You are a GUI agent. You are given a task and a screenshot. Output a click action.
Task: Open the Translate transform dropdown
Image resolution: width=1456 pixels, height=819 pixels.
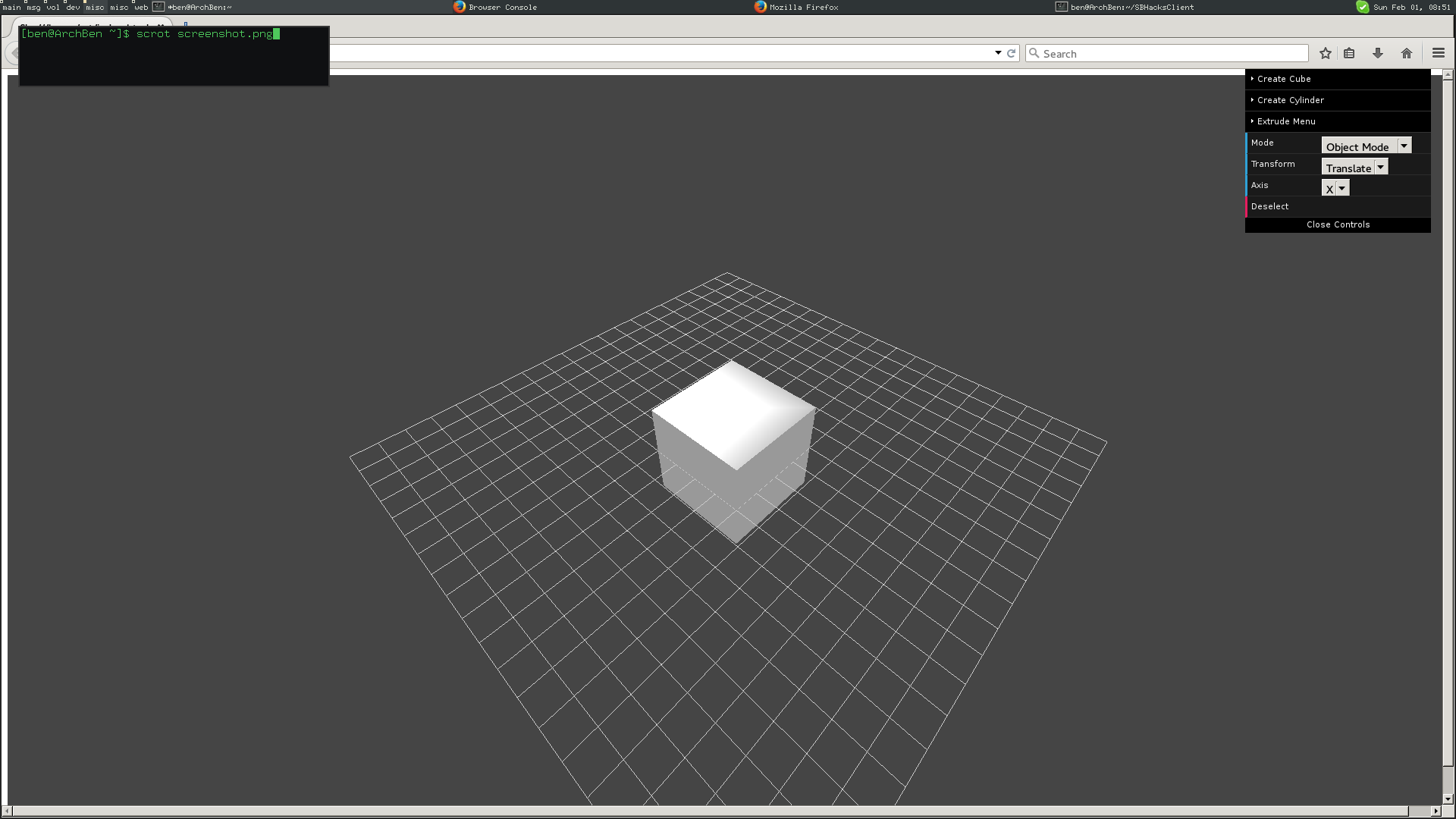point(1354,167)
